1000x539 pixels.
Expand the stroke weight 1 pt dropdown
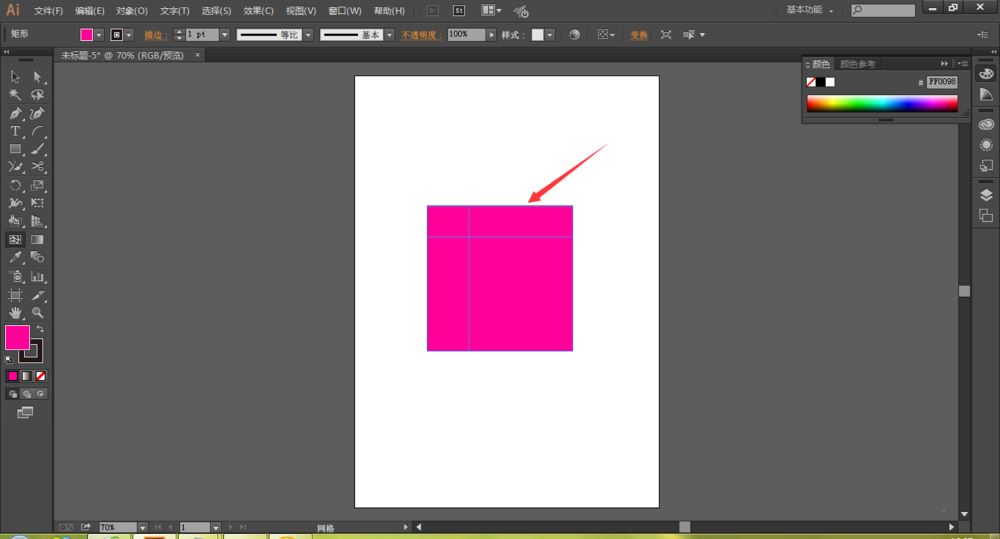(224, 35)
